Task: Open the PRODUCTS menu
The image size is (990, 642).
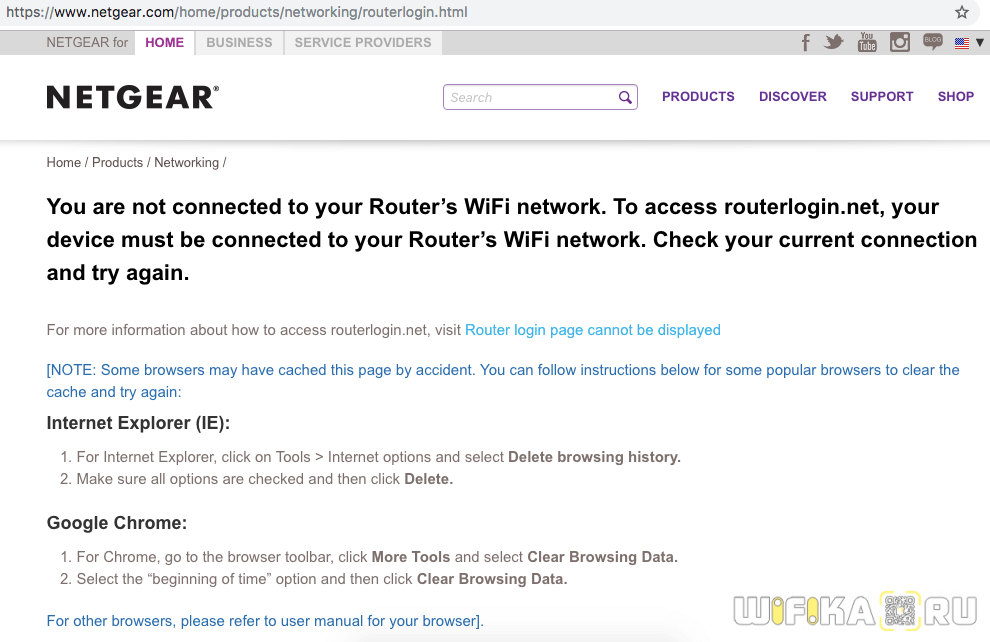Action: pyautogui.click(x=698, y=97)
